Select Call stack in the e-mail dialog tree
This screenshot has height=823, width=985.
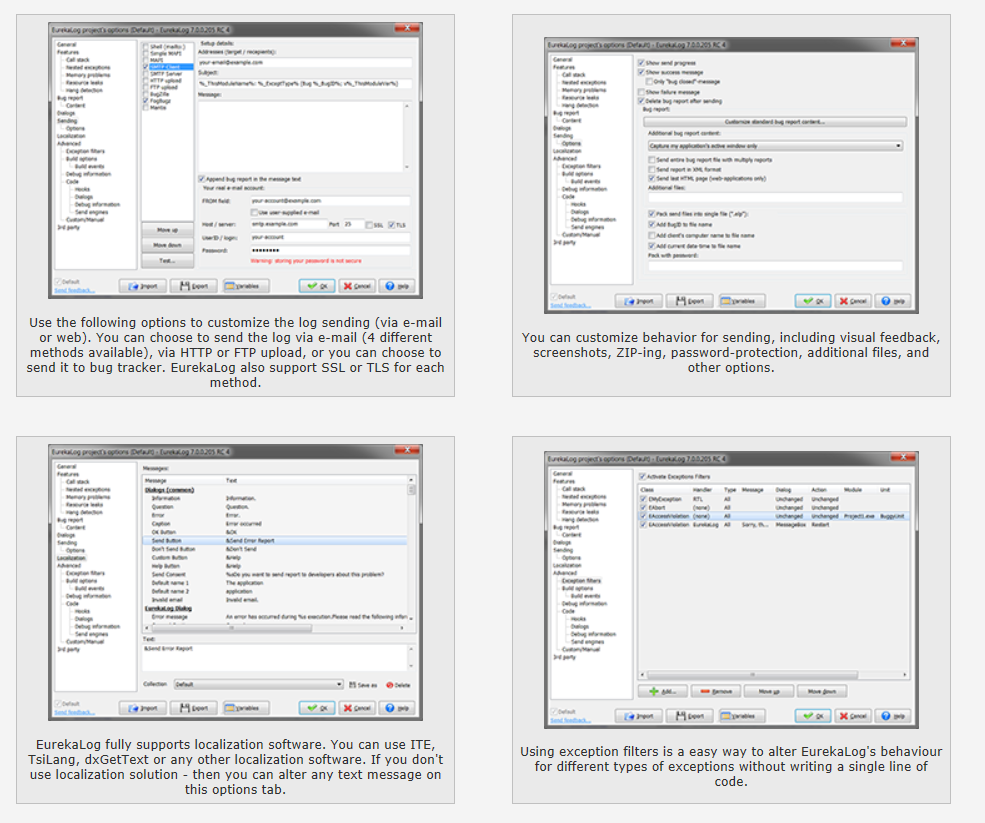pos(78,60)
